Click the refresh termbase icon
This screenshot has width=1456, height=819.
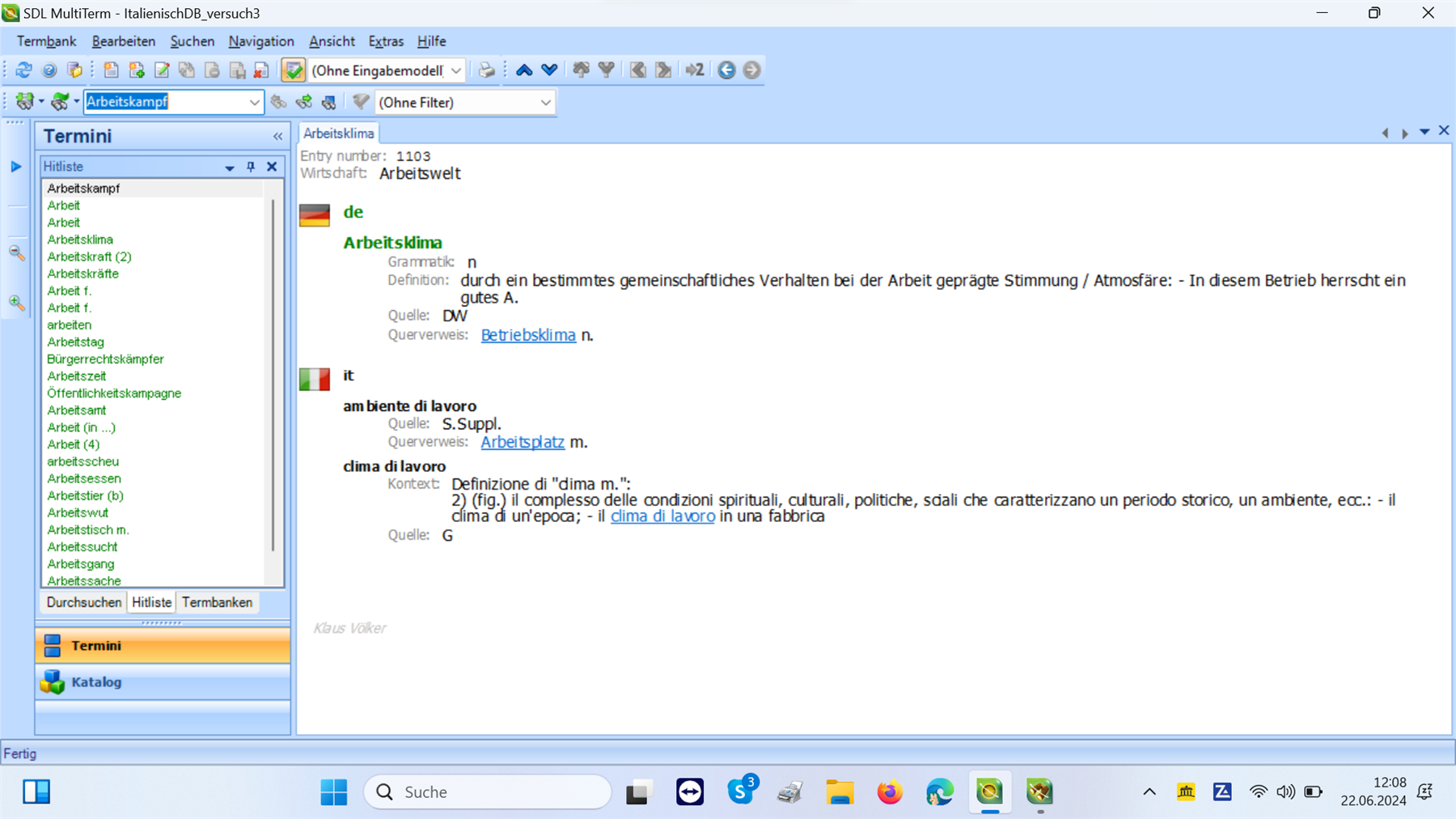[23, 70]
